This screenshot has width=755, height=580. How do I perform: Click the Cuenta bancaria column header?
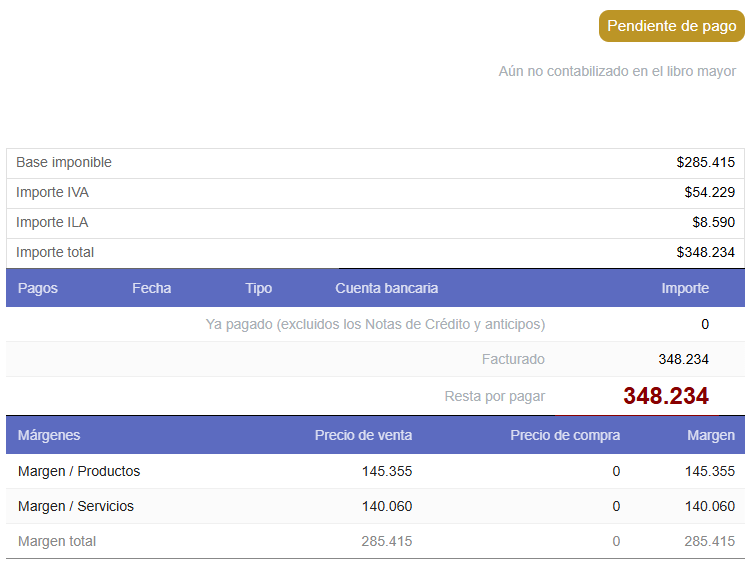point(386,288)
